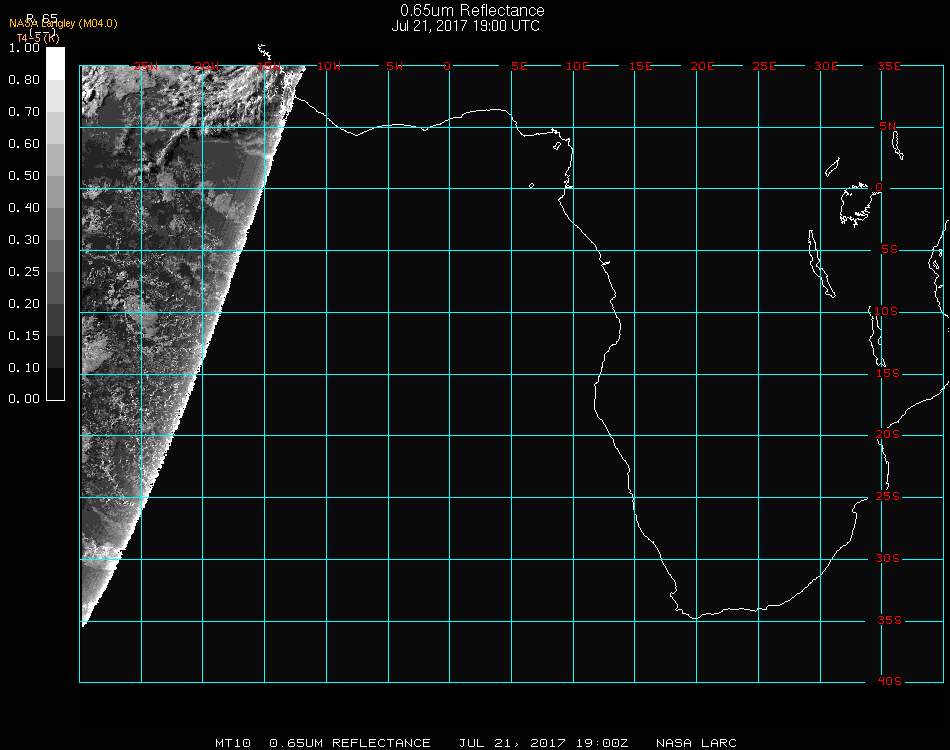Click the 40S latitude label
This screenshot has height=750, width=950.
[889, 681]
